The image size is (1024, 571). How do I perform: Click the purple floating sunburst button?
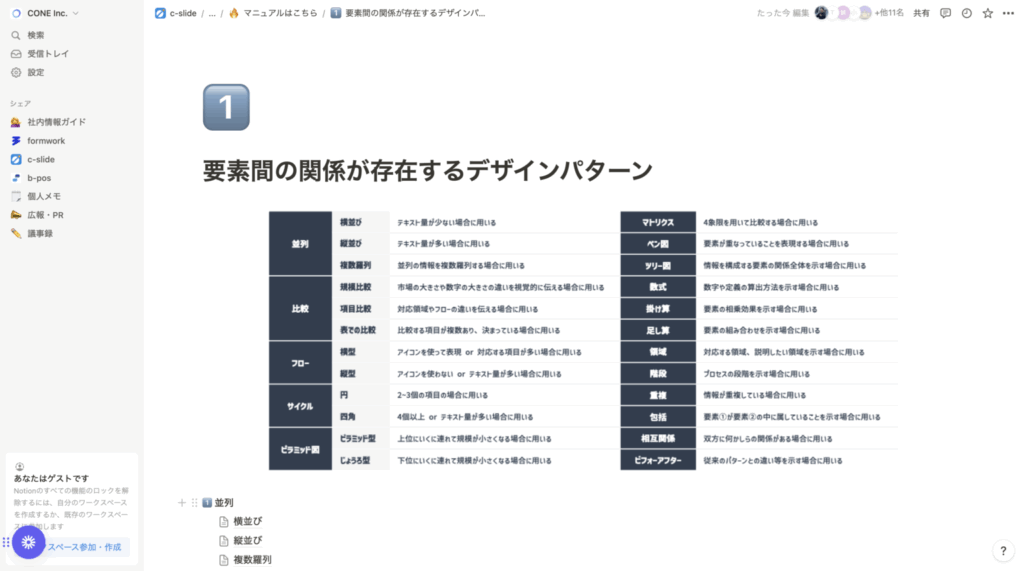[28, 542]
